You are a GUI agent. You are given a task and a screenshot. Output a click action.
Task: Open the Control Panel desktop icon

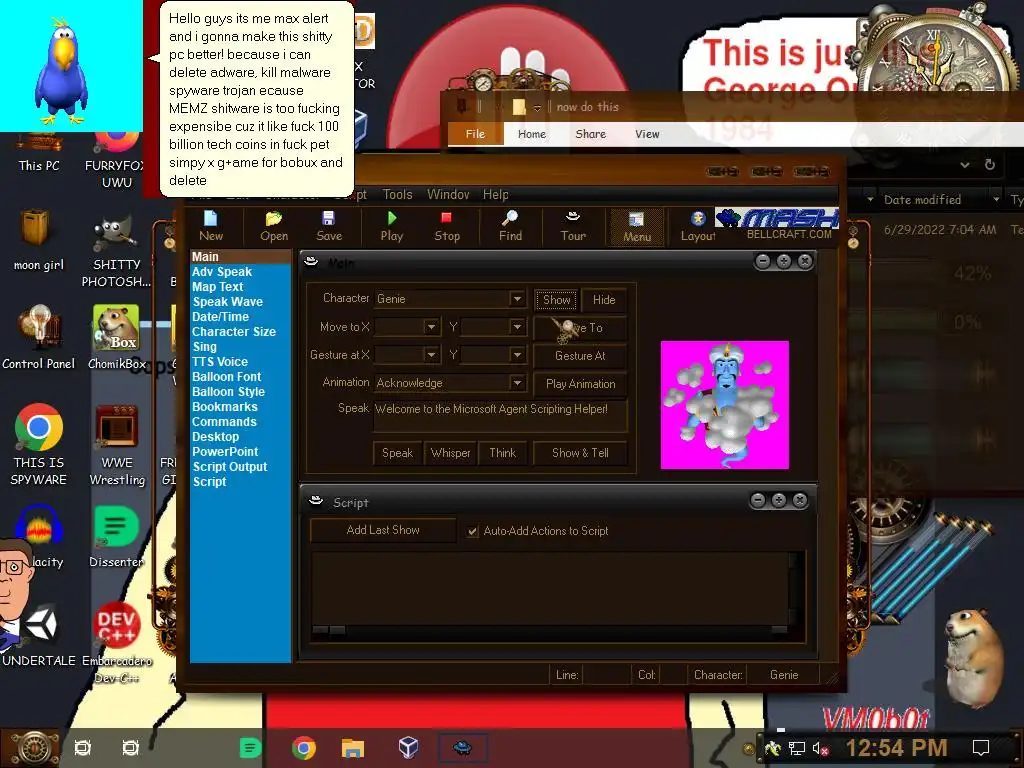coord(39,338)
